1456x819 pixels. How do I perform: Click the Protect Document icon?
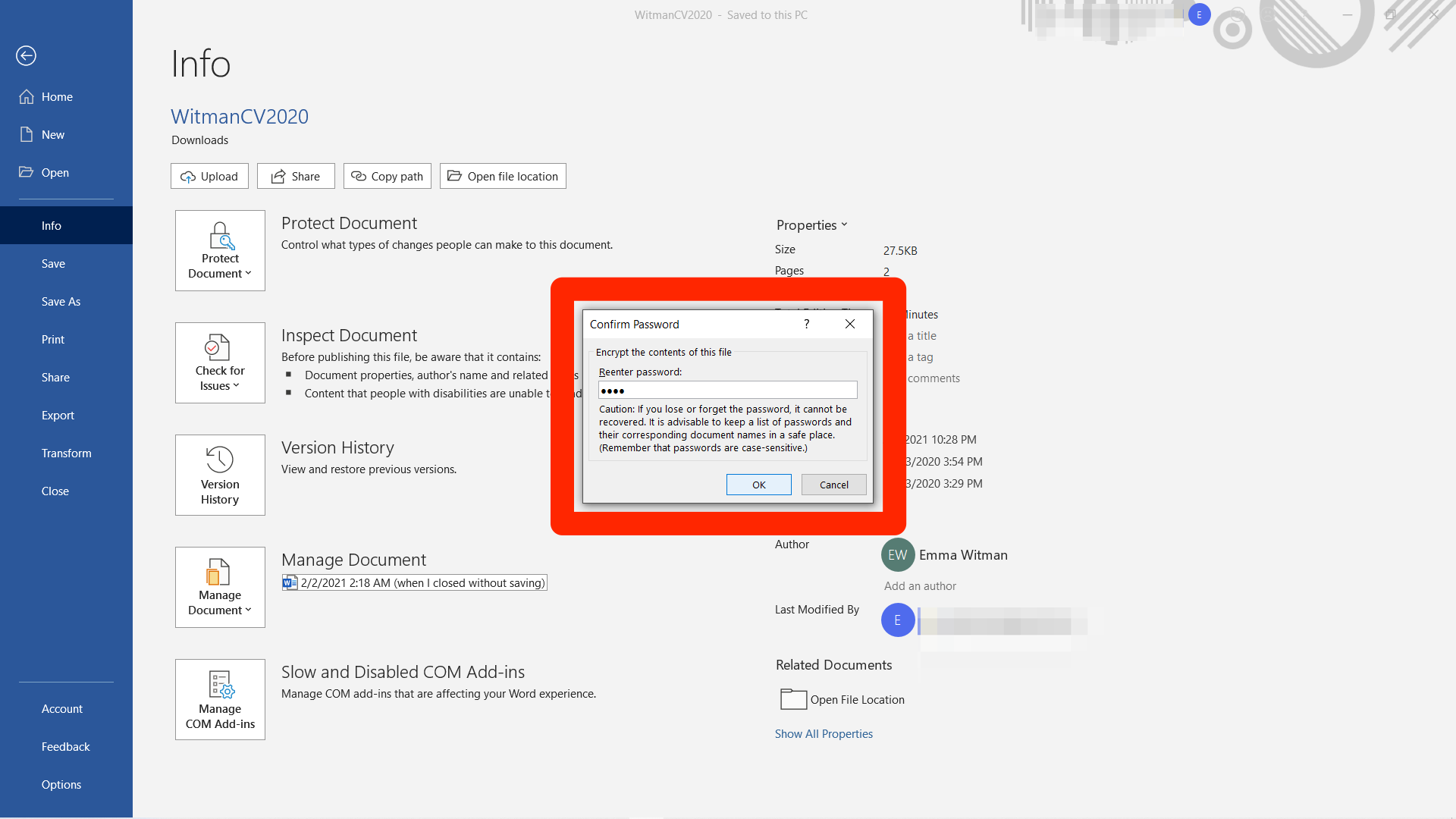219,250
